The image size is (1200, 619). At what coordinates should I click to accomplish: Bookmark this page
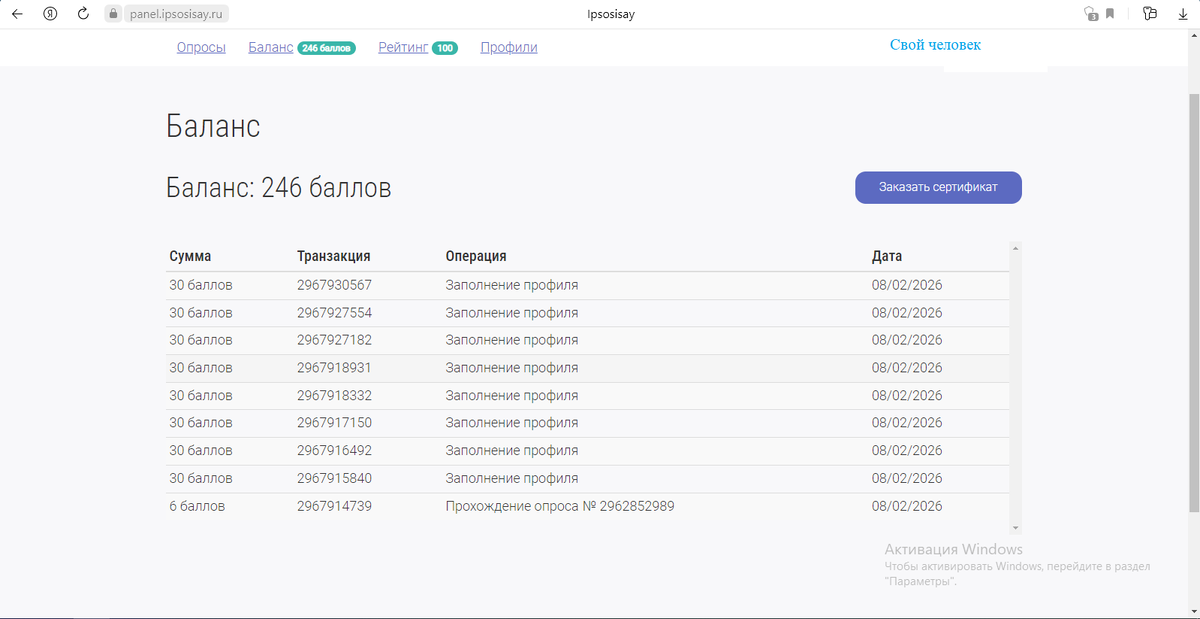pyautogui.click(x=1110, y=14)
